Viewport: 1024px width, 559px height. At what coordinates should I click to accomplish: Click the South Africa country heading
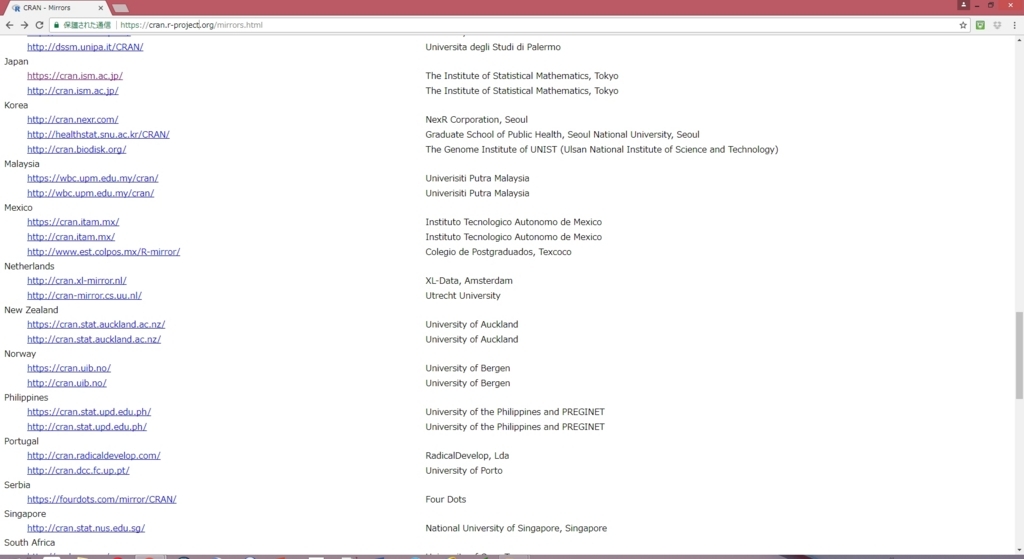click(x=29, y=543)
